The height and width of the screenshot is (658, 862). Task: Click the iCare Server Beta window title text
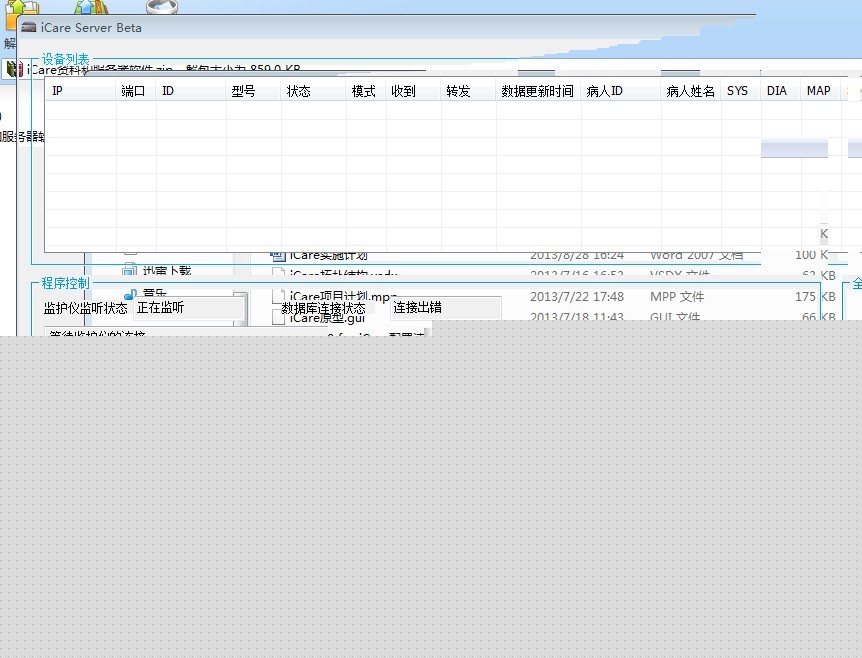coord(91,28)
